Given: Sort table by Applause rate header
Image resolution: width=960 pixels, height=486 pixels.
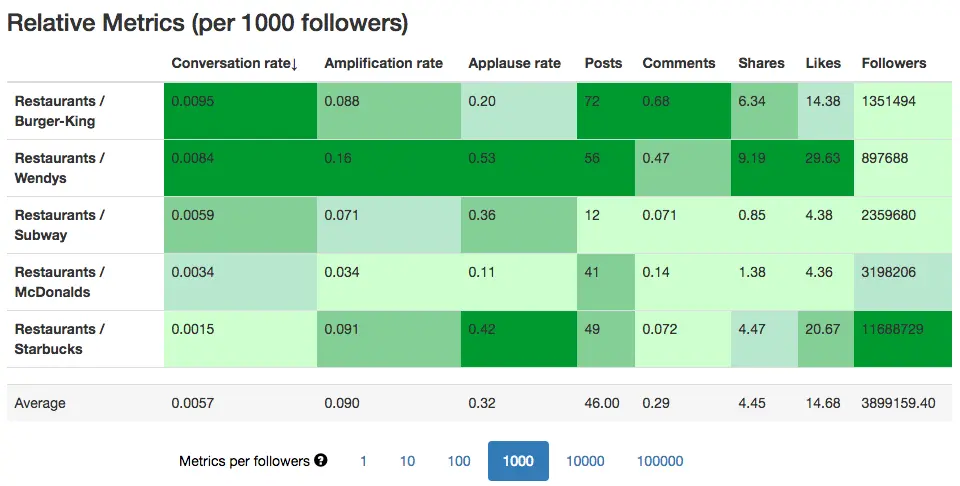Looking at the screenshot, I should 514,63.
